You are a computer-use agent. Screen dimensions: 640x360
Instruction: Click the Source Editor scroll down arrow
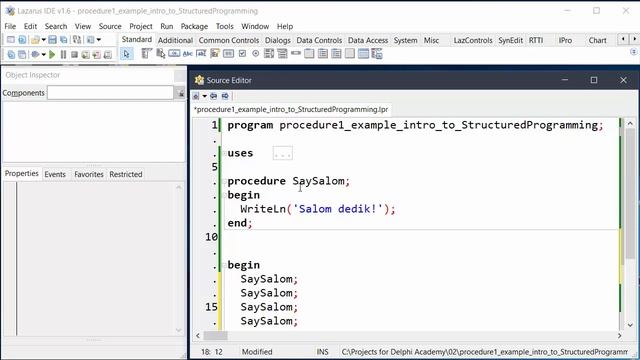click(x=630, y=325)
